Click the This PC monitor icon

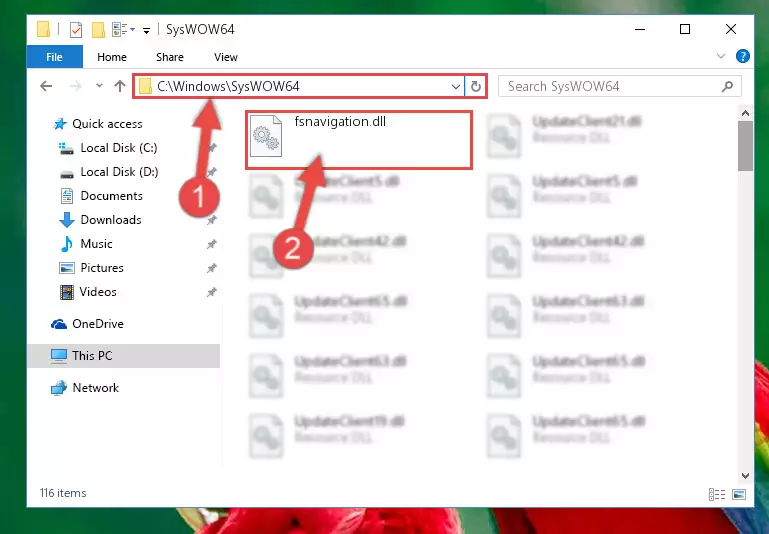59,356
